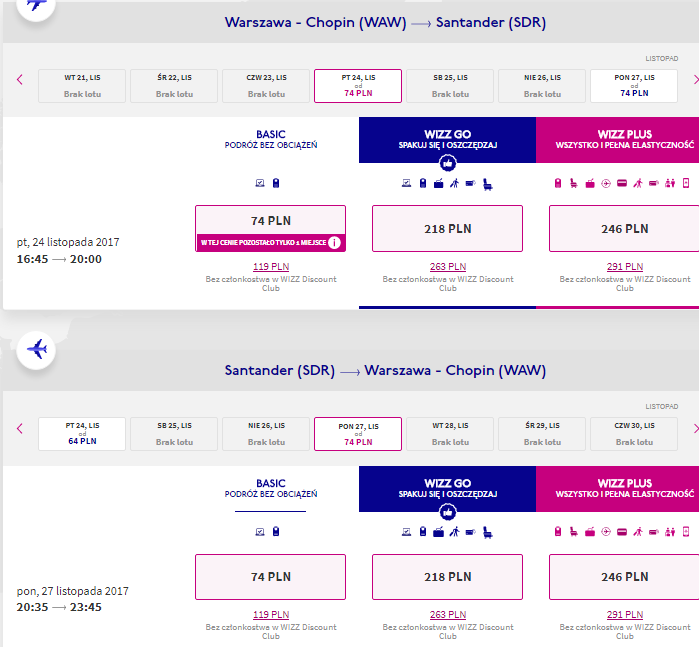This screenshot has height=647, width=699.
Task: Click return WIZZ PLUS fare column header
Action: click(x=617, y=489)
